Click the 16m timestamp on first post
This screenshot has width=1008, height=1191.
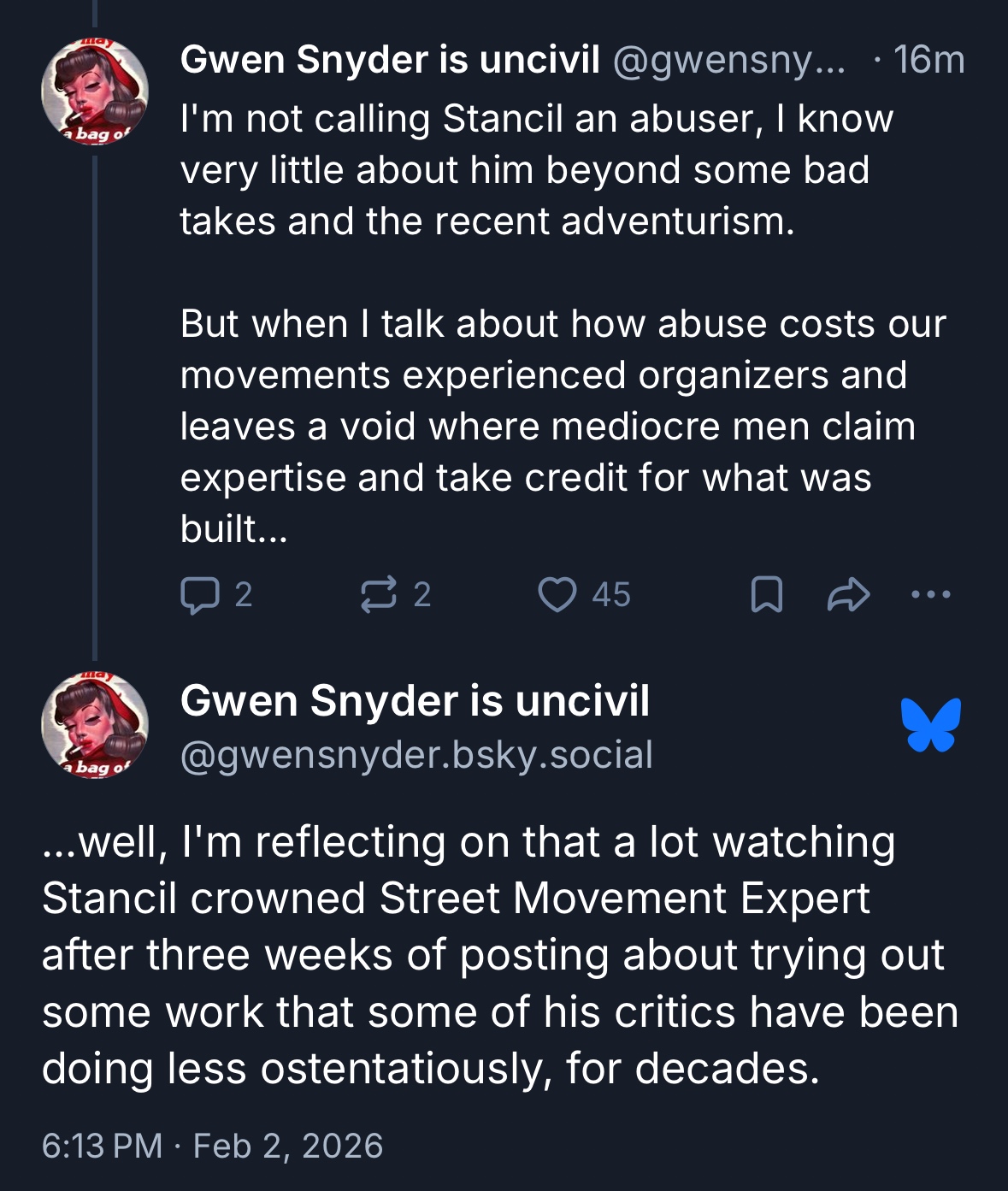click(928, 60)
